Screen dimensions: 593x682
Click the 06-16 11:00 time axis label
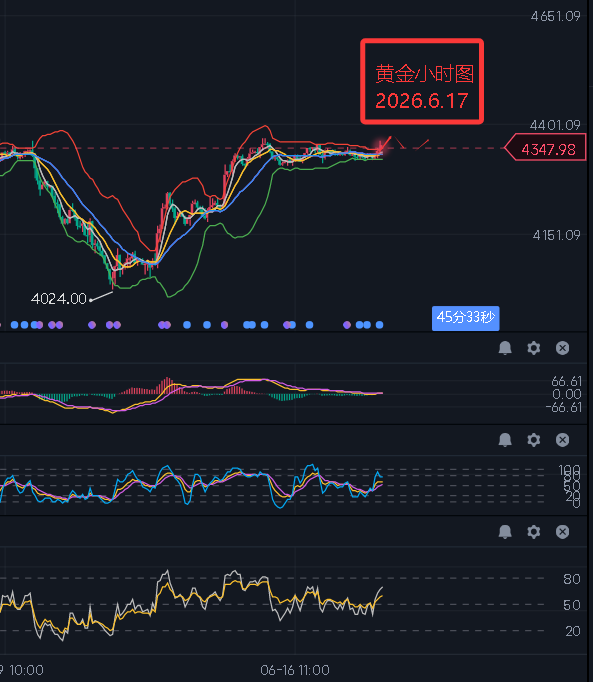[295, 670]
